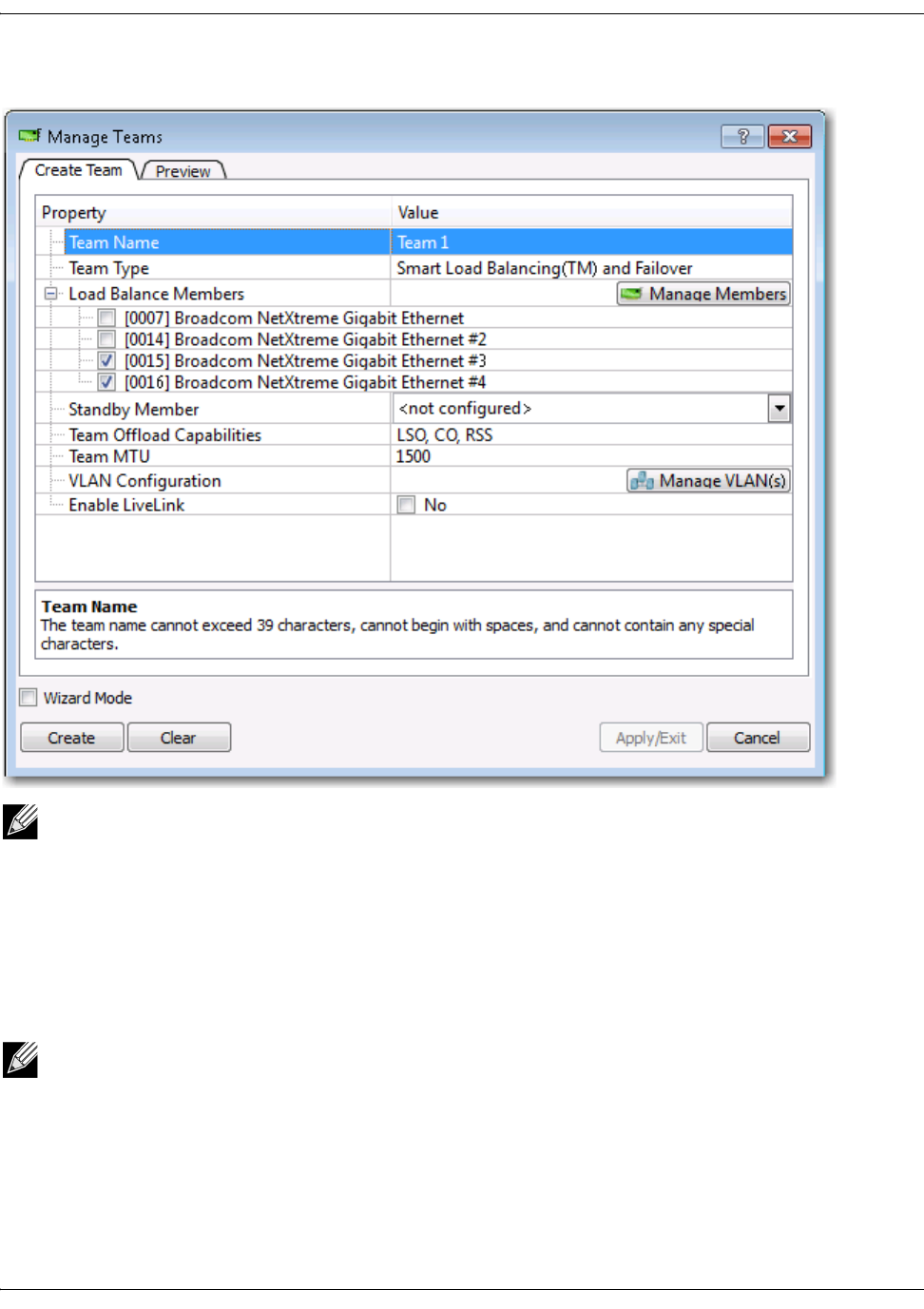Click the LSO, CO, RSS value

(445, 435)
